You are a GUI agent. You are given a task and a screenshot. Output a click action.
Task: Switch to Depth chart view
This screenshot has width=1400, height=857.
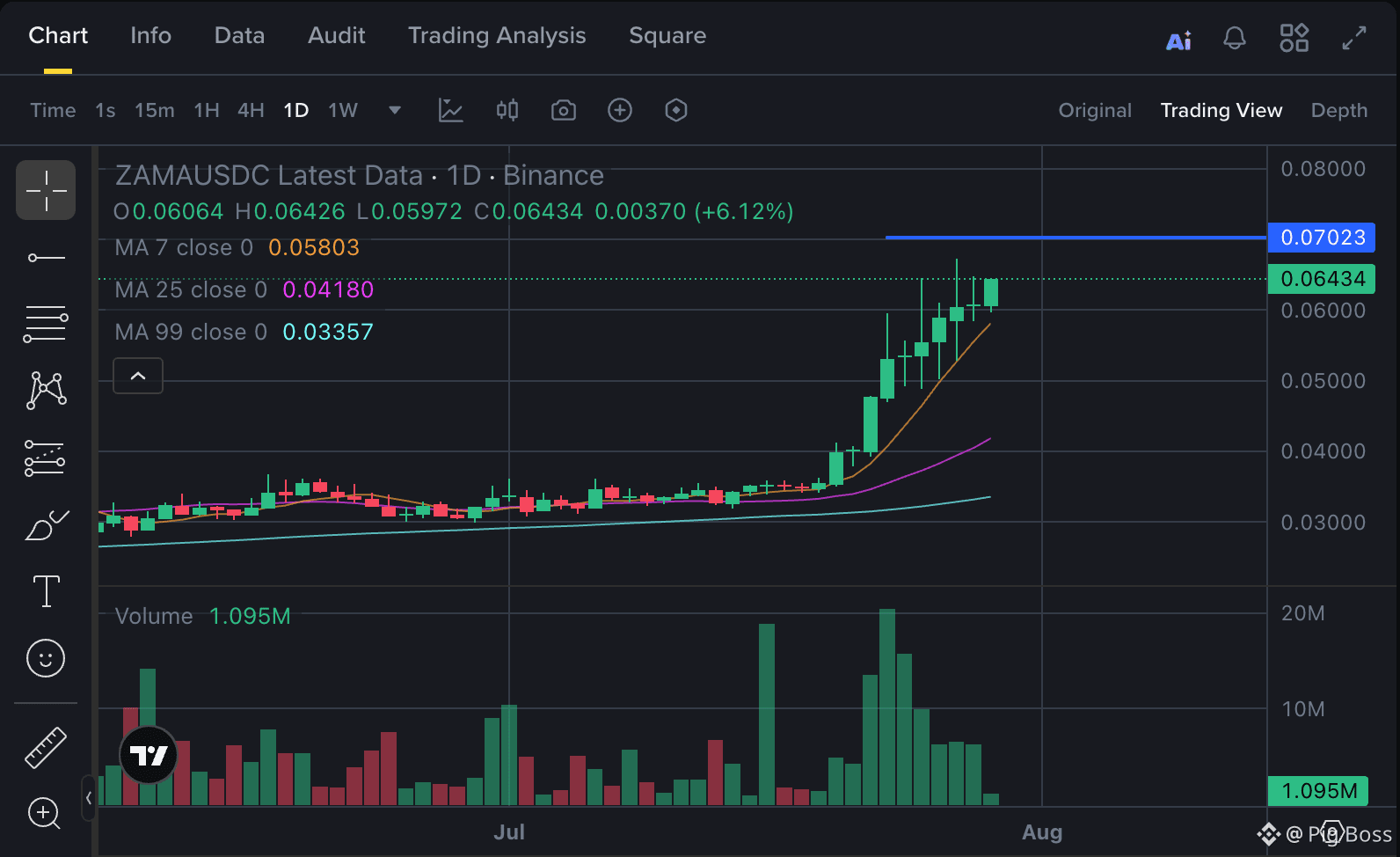[1339, 110]
